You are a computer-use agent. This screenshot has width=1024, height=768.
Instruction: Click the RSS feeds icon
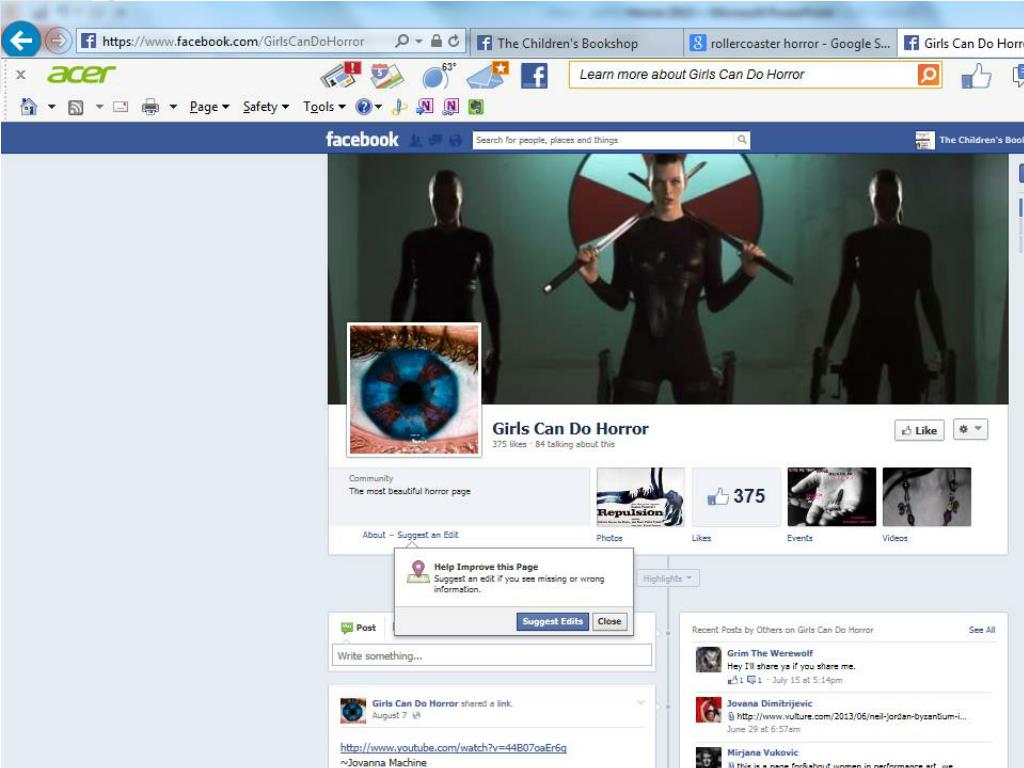coord(76,107)
